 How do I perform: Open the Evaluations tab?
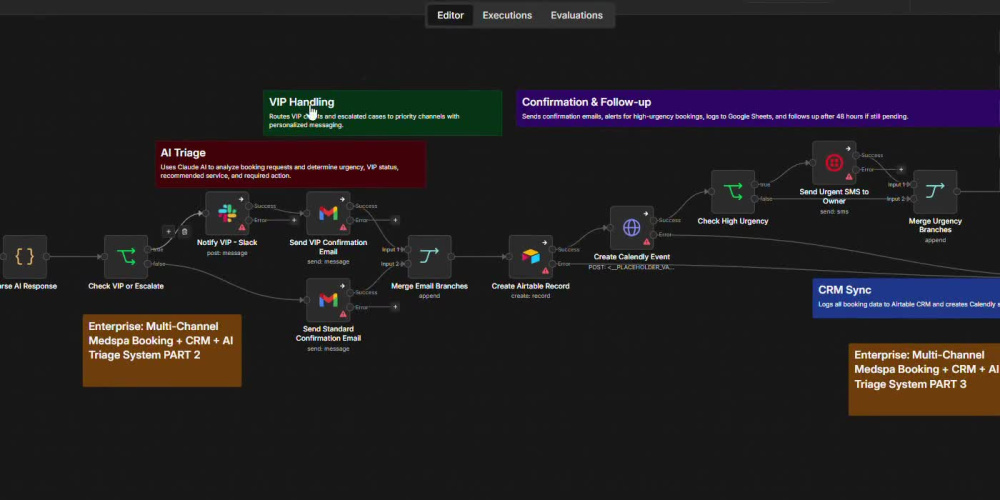click(577, 15)
